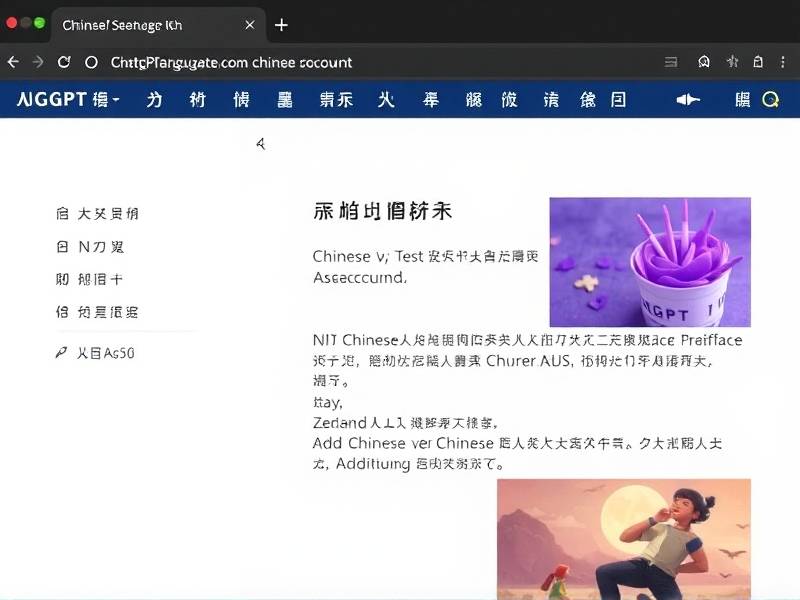
Task: Close the Chinese tab with its X
Action: (250, 25)
